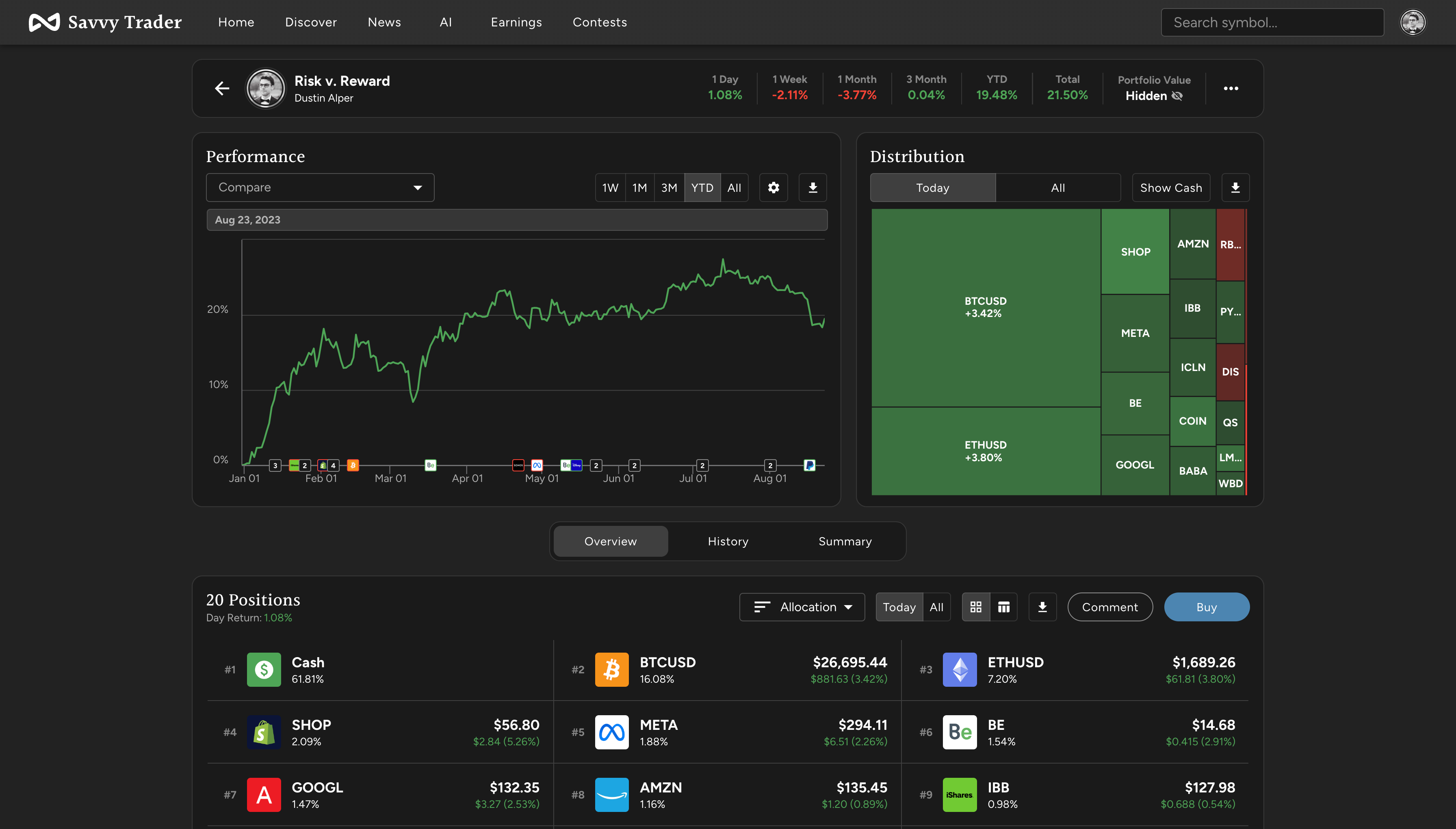Click the Sonos trade marker before May
The width and height of the screenshot is (1456, 829).
coord(518,465)
